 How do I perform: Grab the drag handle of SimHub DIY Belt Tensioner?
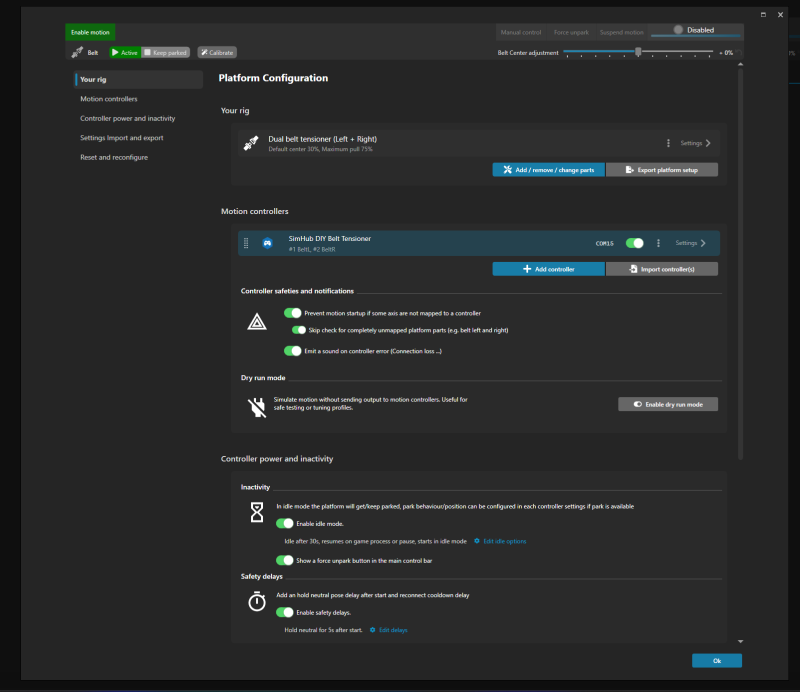point(246,243)
